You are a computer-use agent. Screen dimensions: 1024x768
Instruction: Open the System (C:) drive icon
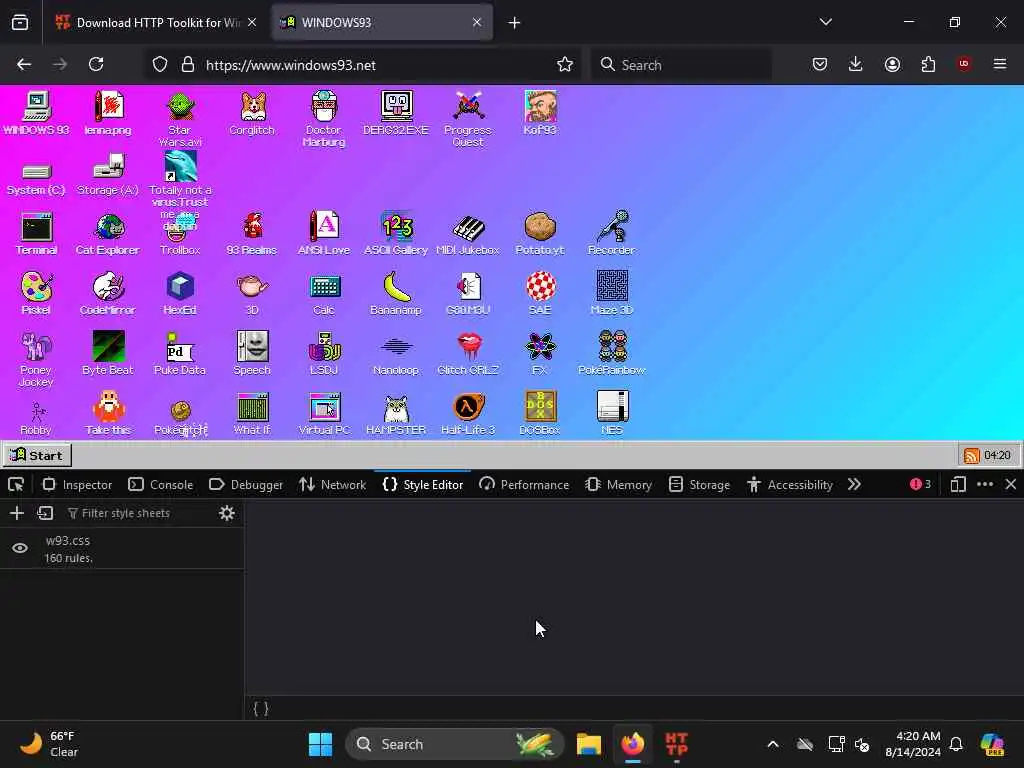point(37,178)
